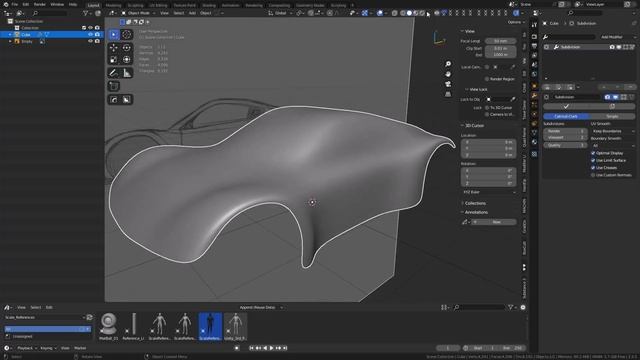Click the apply modifier checkmark button
Viewport: 640px width, 360px height.
point(566,107)
